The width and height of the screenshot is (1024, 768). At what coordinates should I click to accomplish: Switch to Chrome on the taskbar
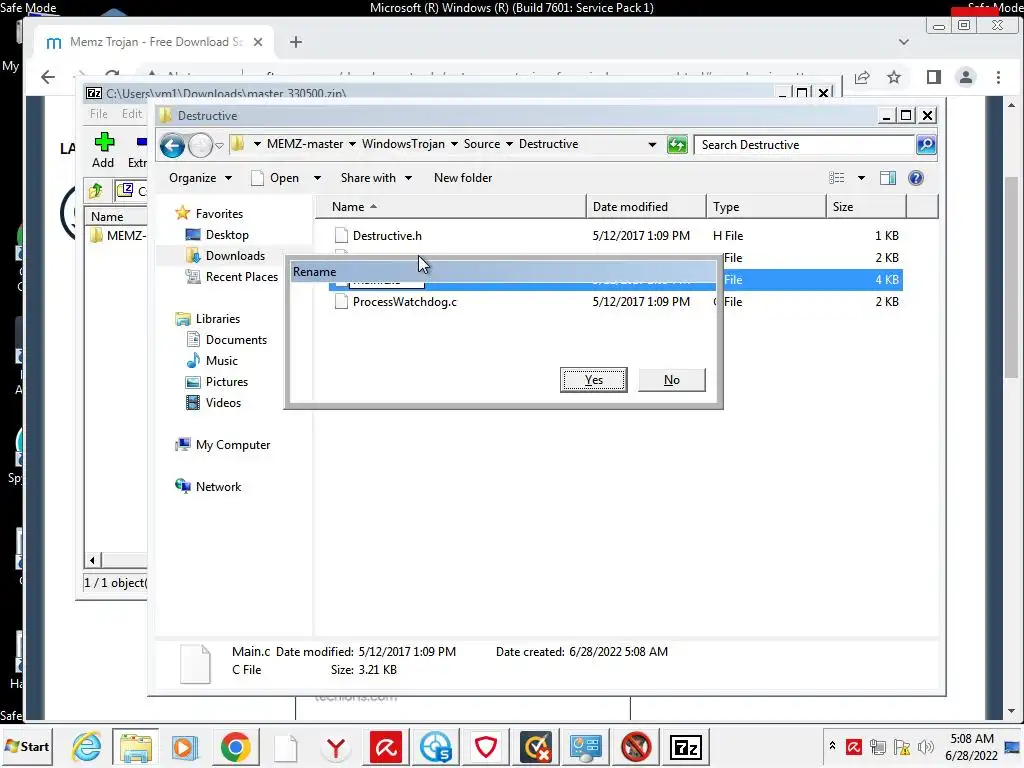point(235,747)
